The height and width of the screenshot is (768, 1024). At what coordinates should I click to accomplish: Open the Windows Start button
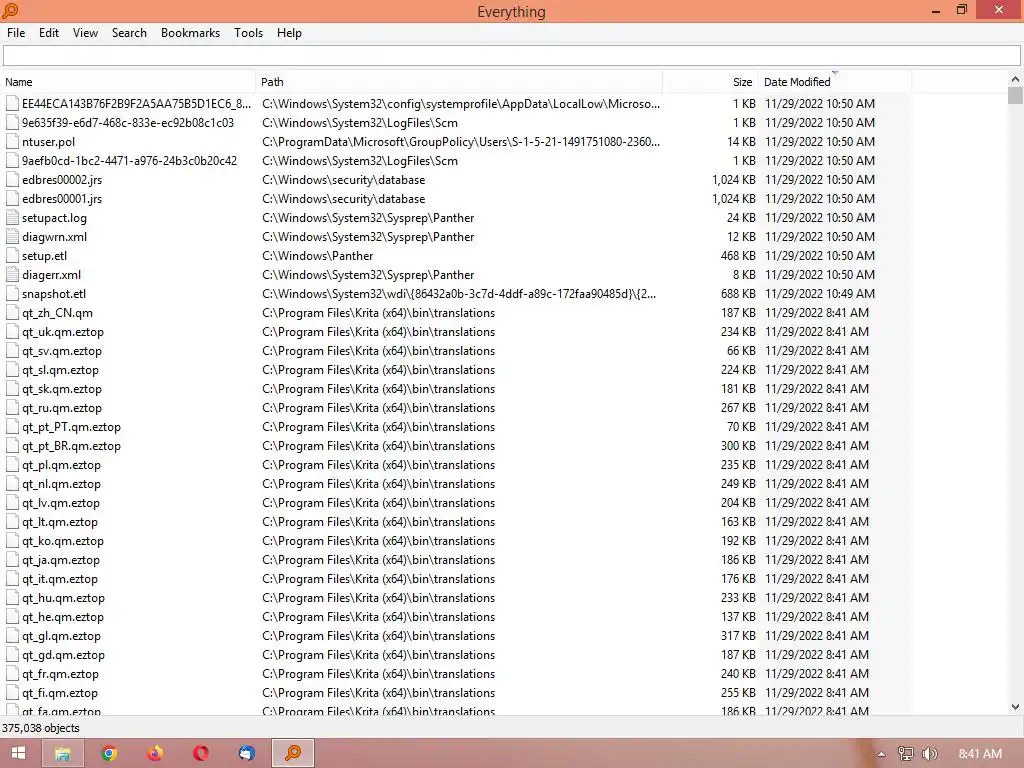coord(18,753)
